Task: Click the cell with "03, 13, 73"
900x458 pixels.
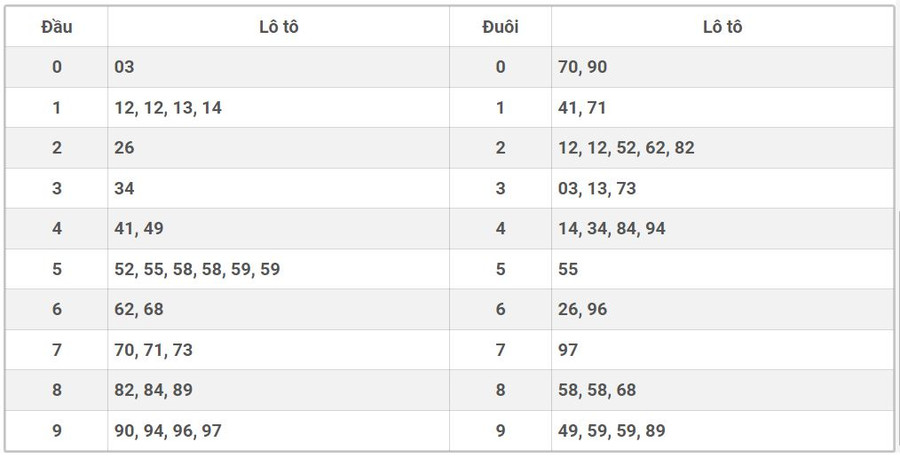Action: tap(597, 188)
